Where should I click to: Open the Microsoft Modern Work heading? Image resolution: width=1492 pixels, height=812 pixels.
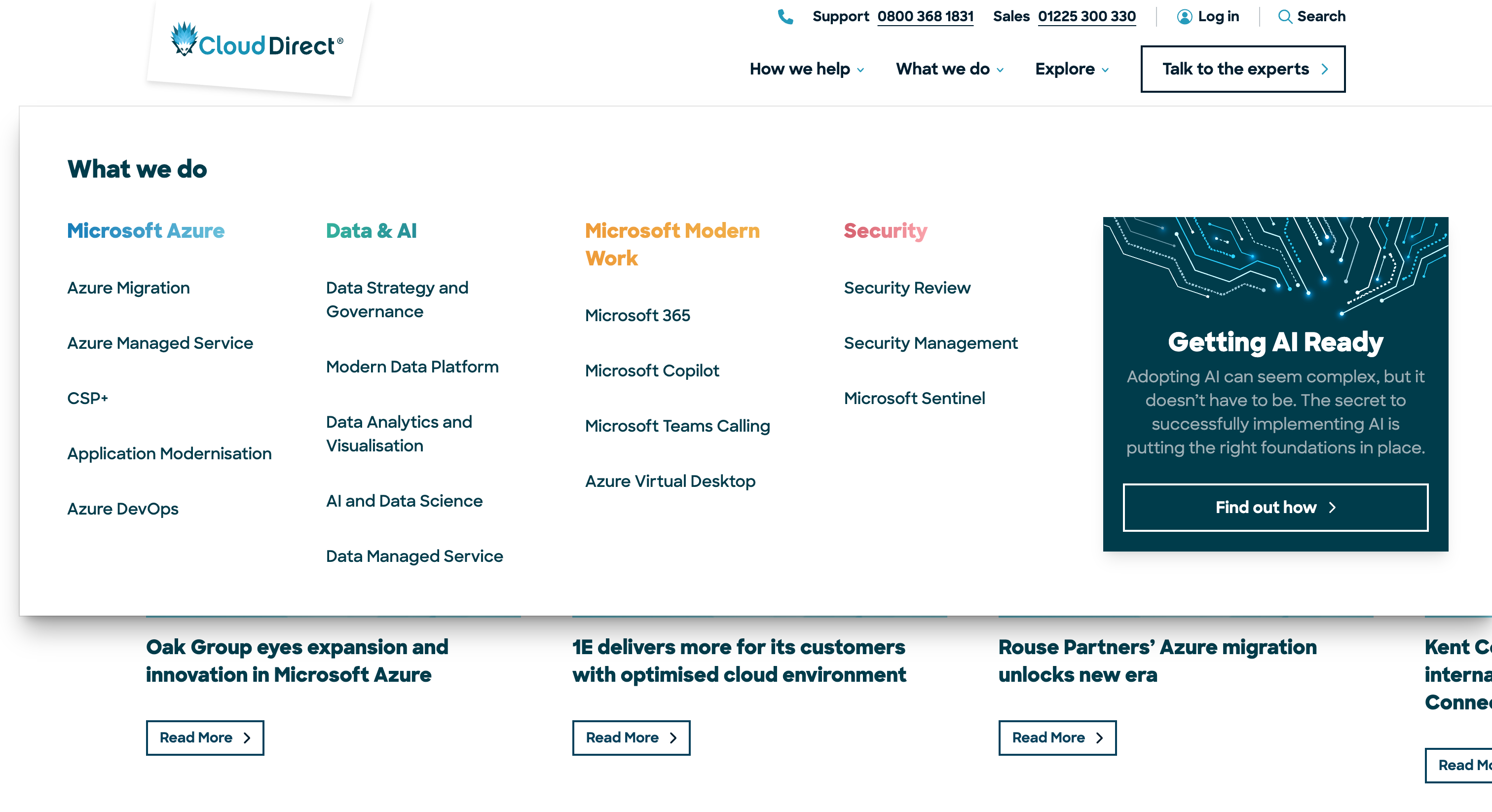click(672, 244)
